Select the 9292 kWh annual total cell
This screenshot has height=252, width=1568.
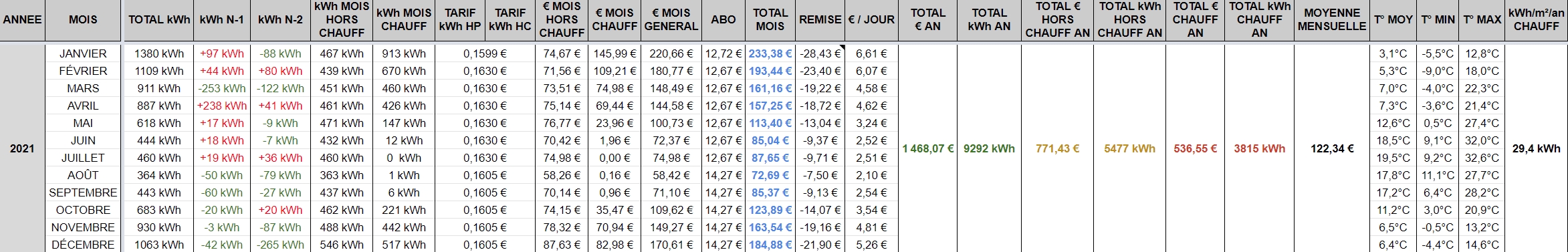989,148
